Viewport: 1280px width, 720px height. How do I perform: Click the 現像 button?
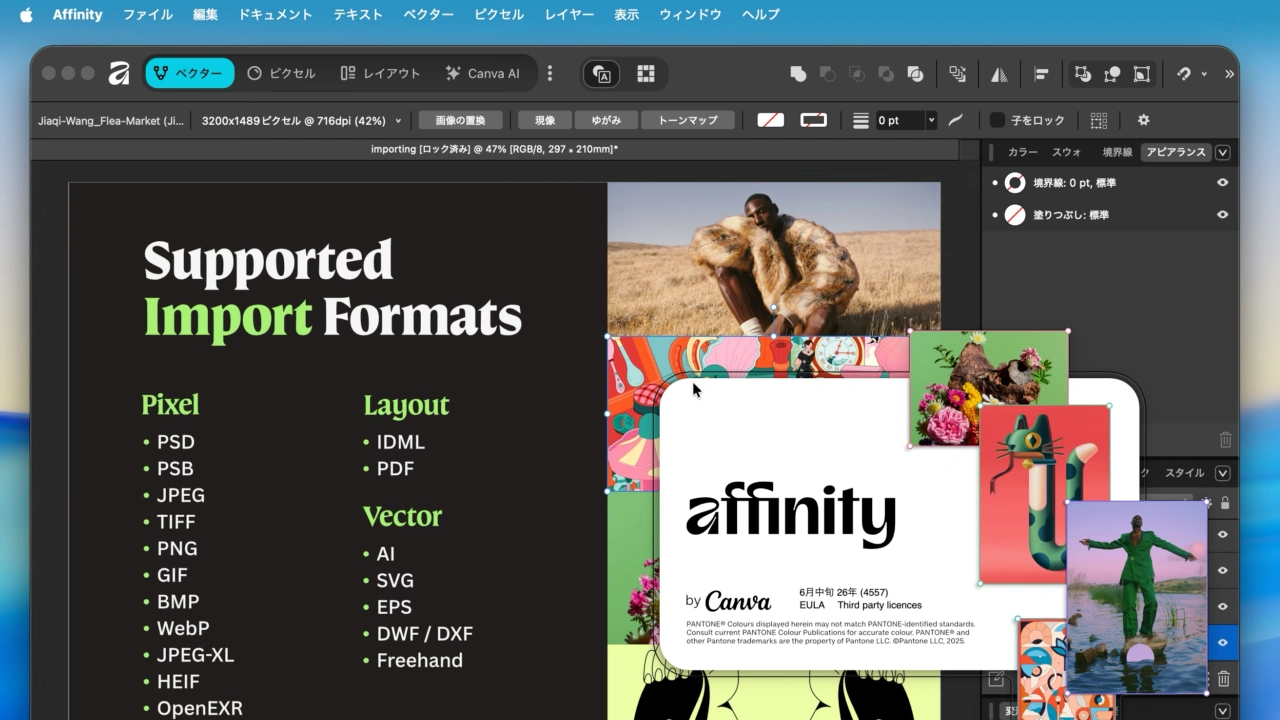(x=545, y=120)
